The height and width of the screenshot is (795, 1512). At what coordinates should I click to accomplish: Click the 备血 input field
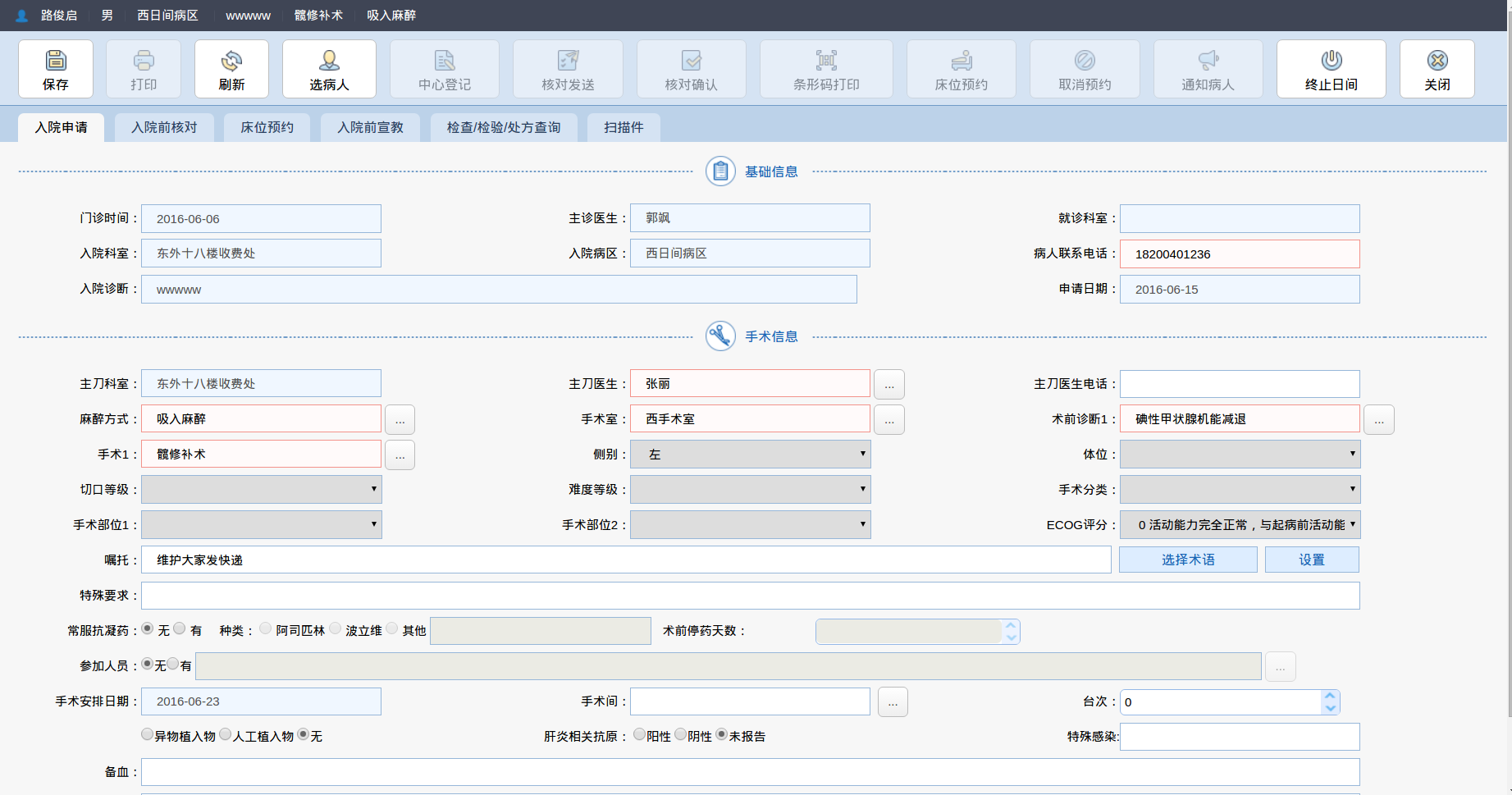751,772
